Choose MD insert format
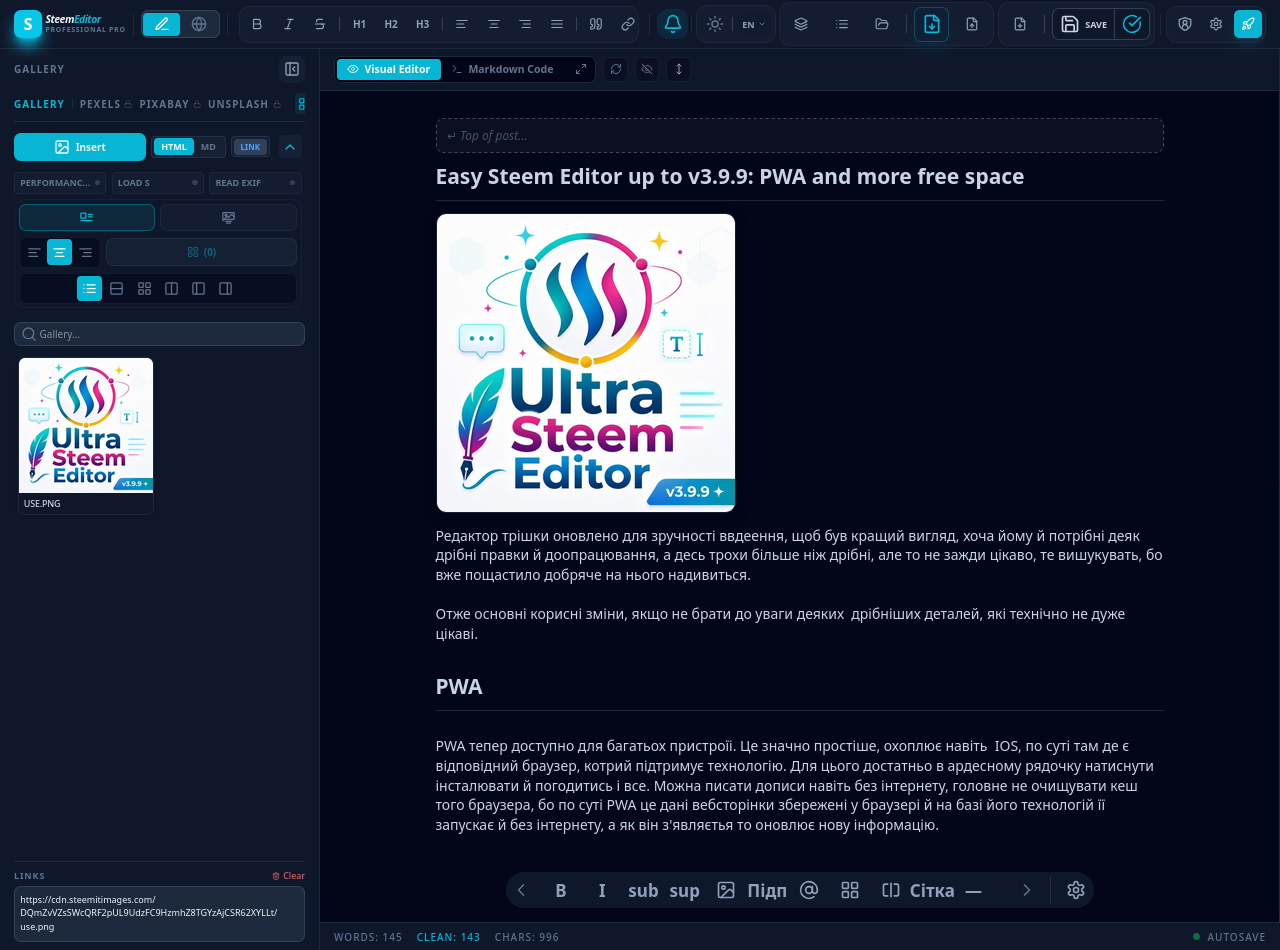Screen dimensions: 1280x950 208,147
